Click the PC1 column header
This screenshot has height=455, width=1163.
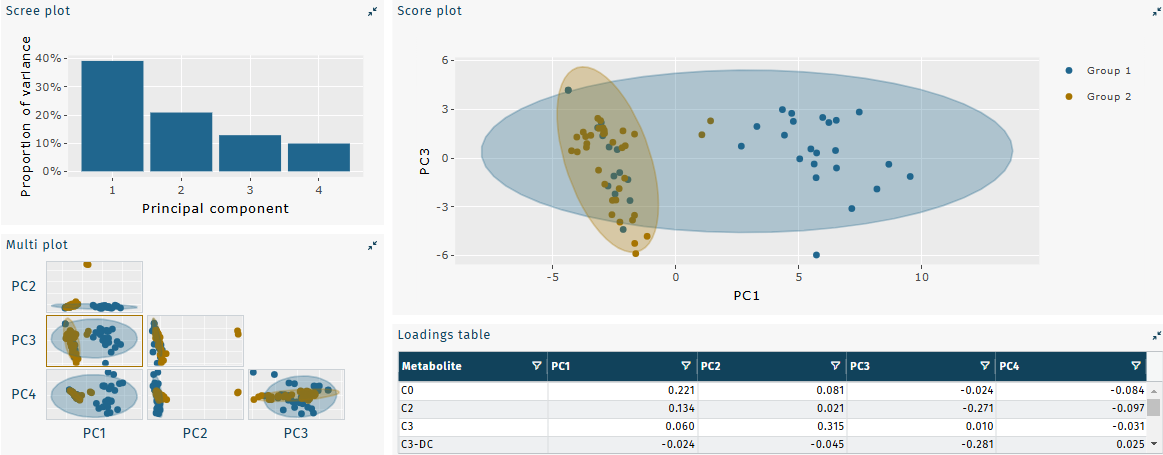[x=610, y=366]
